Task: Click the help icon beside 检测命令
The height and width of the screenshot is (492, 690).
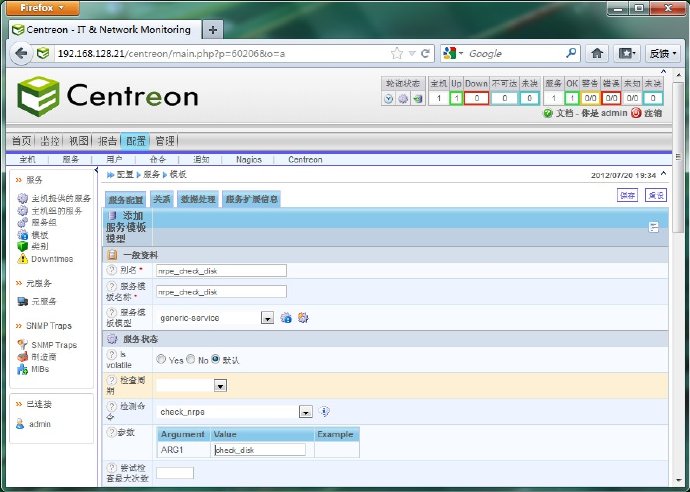Action: click(x=112, y=406)
